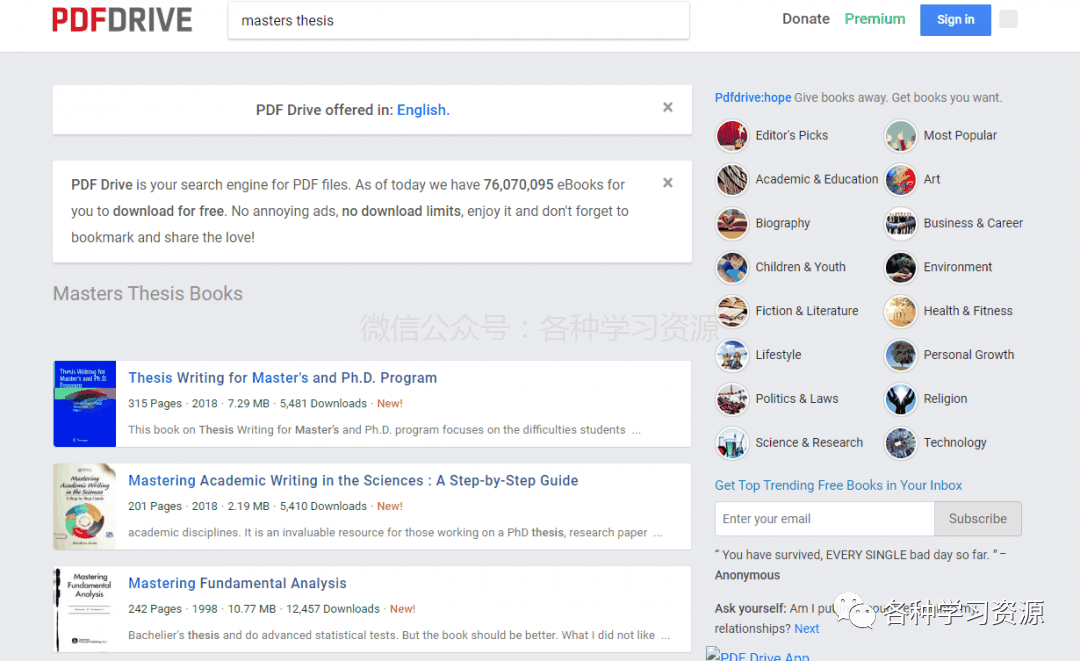The height and width of the screenshot is (661, 1080).
Task: Dismiss the language offer banner
Action: pos(668,108)
